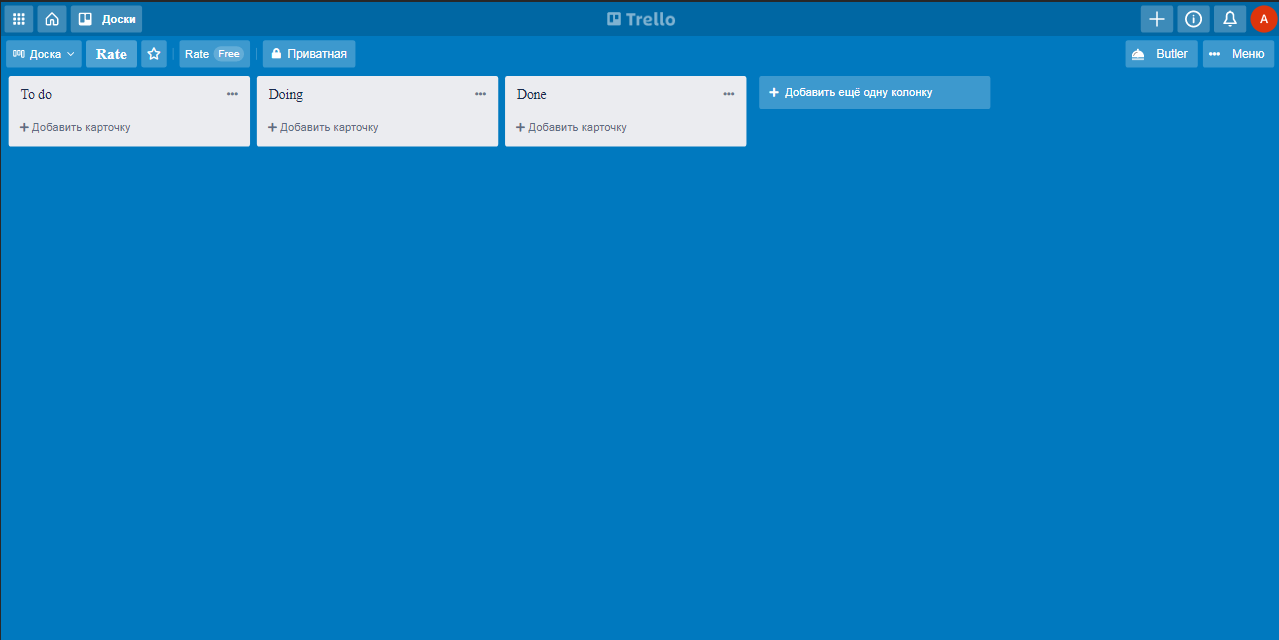
Task: Open the apps grid icon
Action: tap(19, 19)
